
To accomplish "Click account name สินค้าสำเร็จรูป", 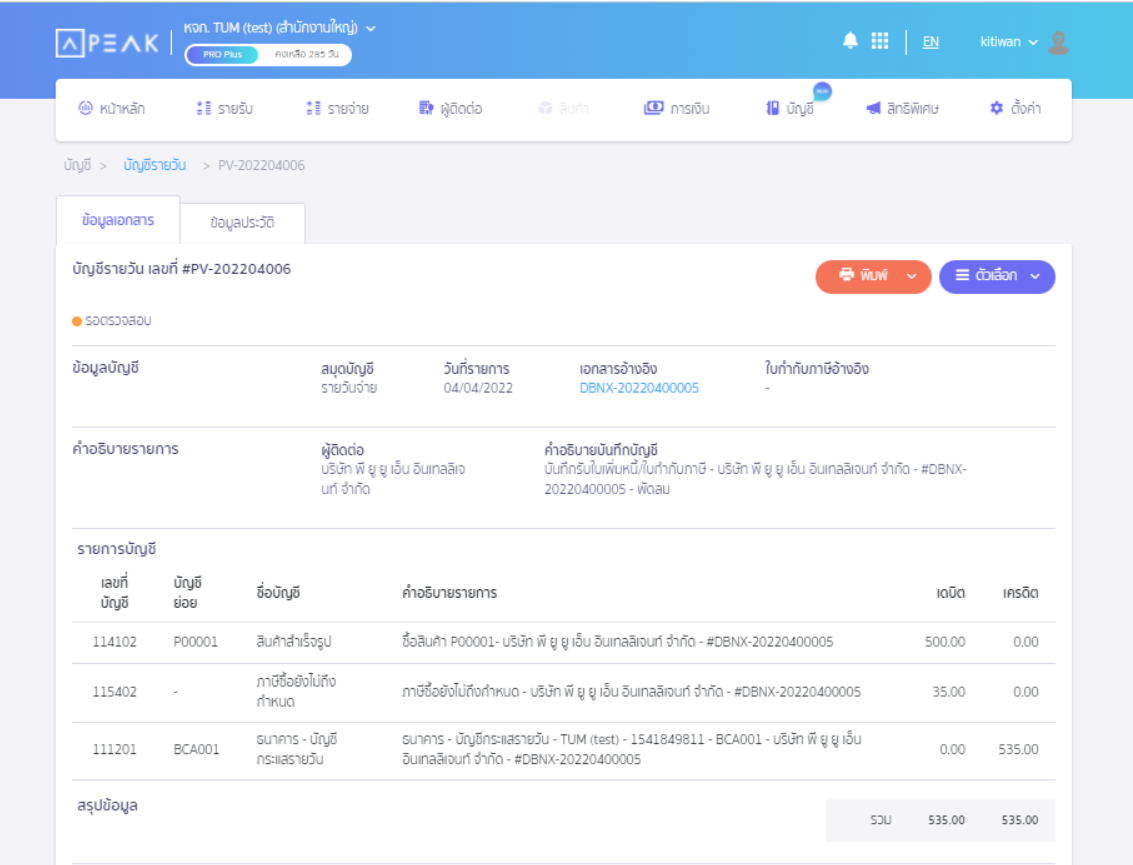I will coord(294,642).
